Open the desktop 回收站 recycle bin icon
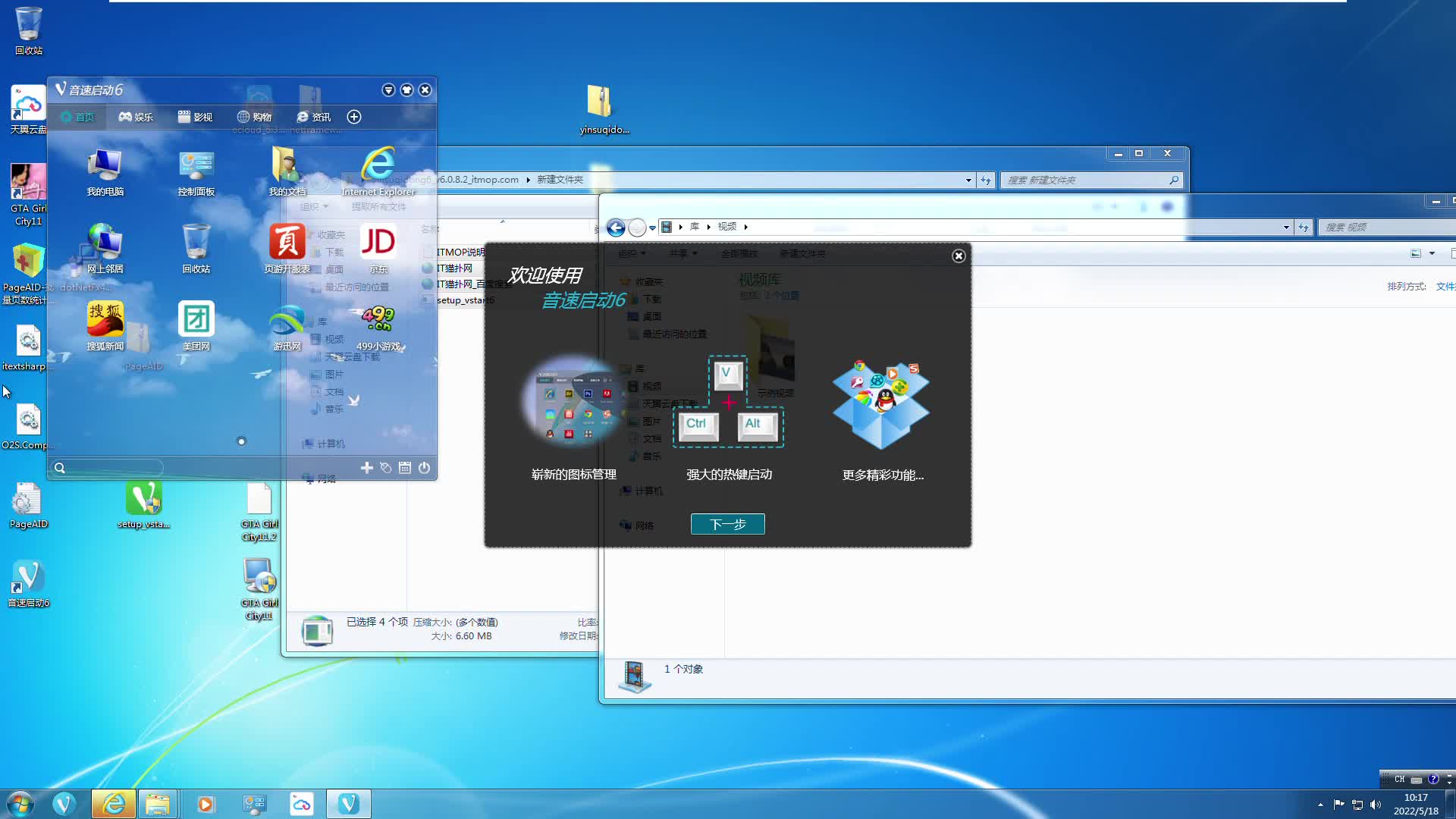The image size is (1456, 819). click(29, 30)
